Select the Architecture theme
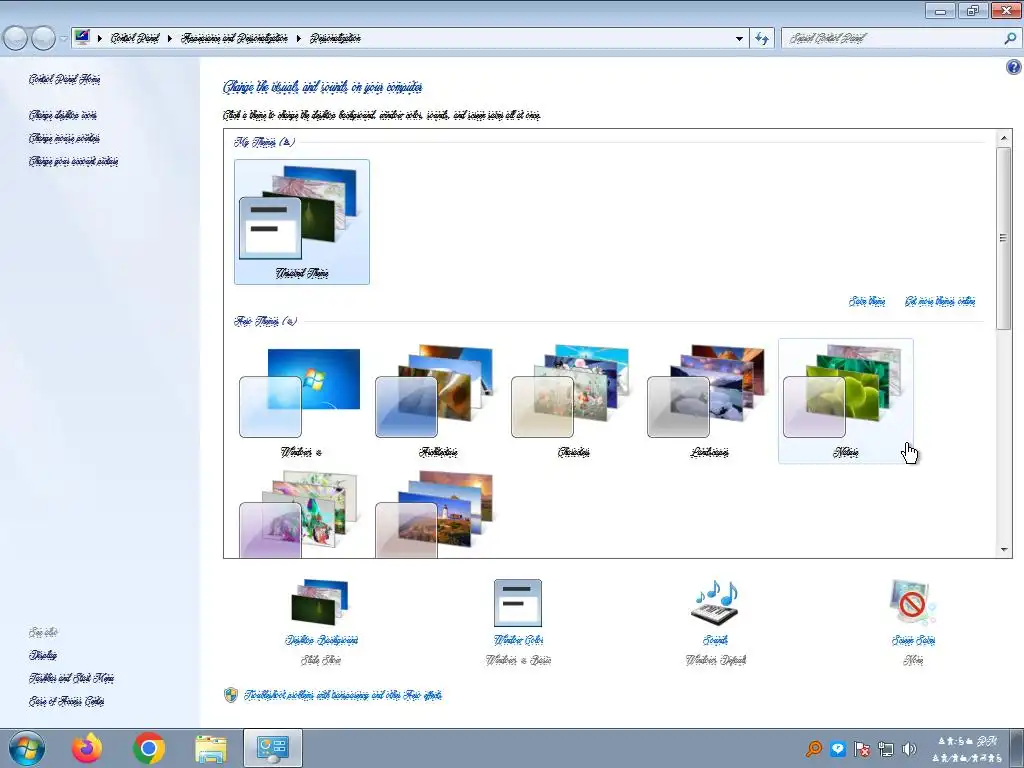 437,402
